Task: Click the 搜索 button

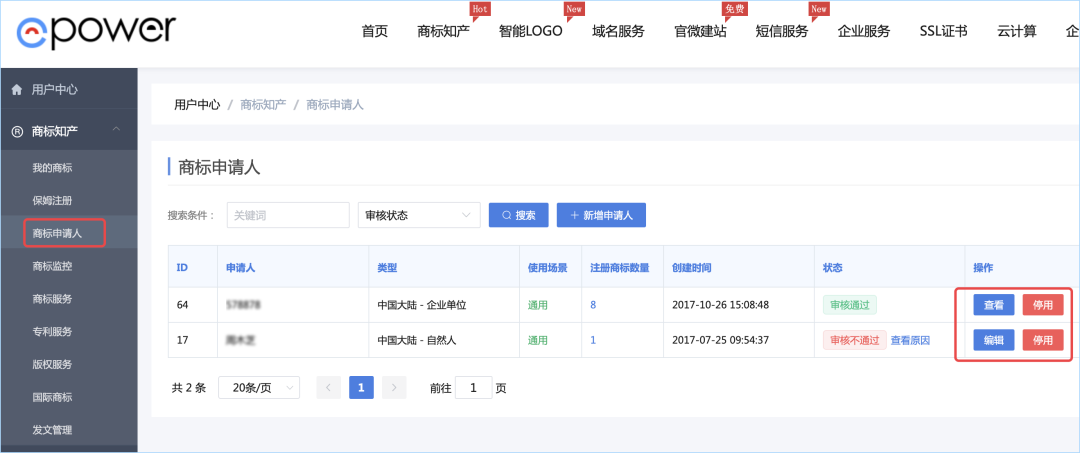Action: [x=518, y=215]
